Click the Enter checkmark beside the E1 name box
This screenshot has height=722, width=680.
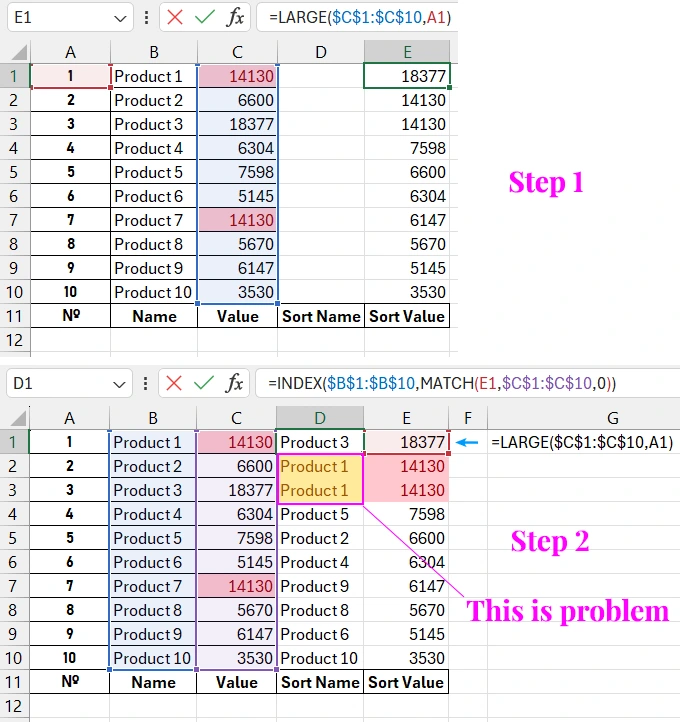point(204,17)
